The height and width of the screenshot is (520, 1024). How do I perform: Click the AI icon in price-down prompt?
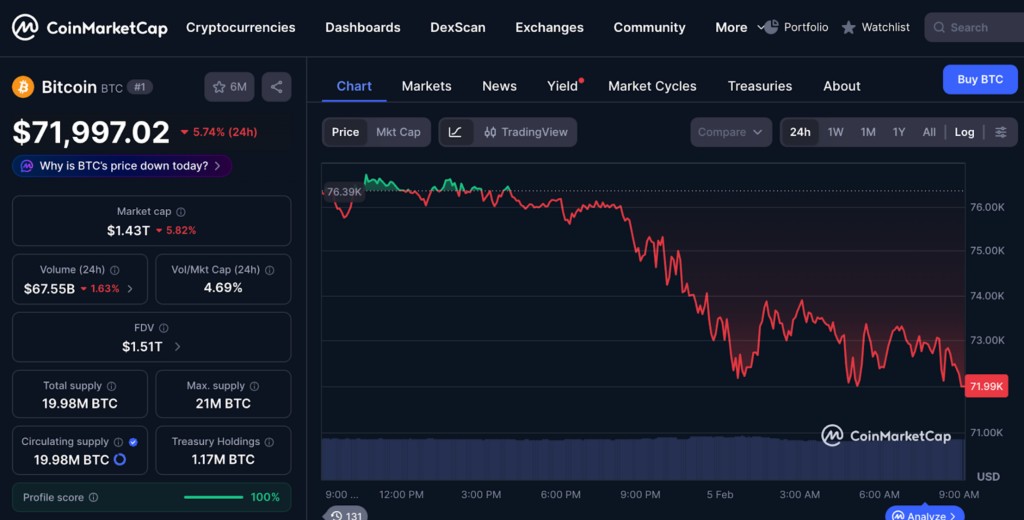click(x=27, y=166)
